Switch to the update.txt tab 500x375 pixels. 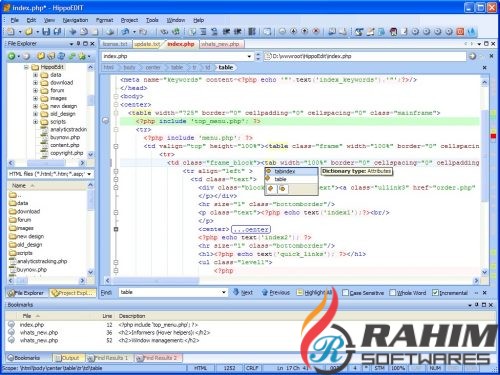pyautogui.click(x=147, y=44)
